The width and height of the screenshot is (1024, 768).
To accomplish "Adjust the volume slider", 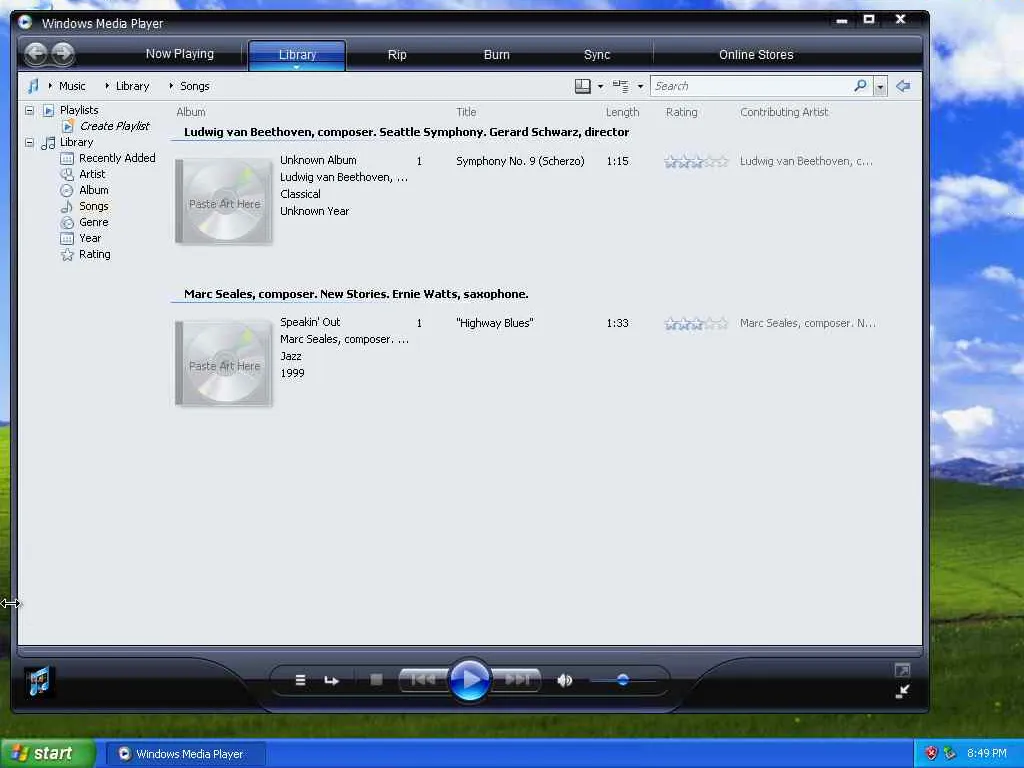I will [623, 680].
